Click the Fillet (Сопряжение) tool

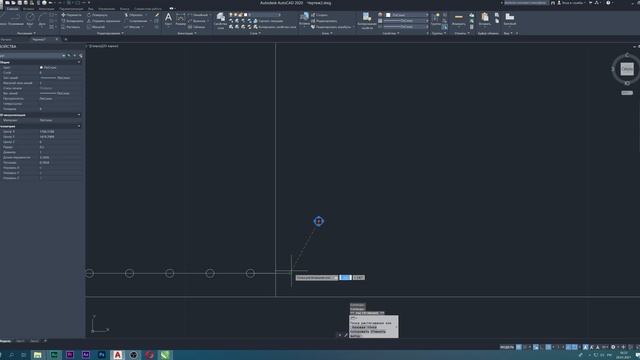[x=136, y=21]
